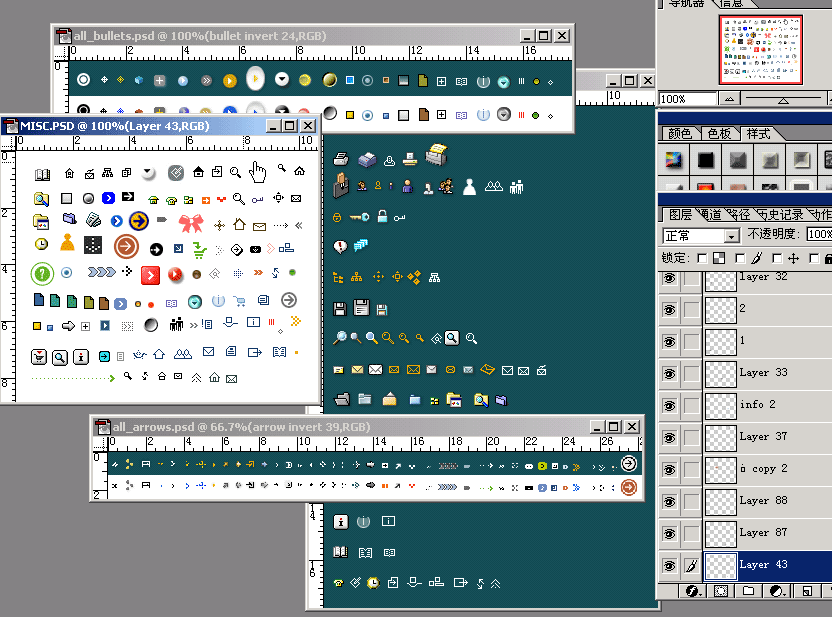Viewport: 832px width, 617px height.
Task: Click the large orange circled arrow in MISC.PSD
Action: (x=126, y=246)
